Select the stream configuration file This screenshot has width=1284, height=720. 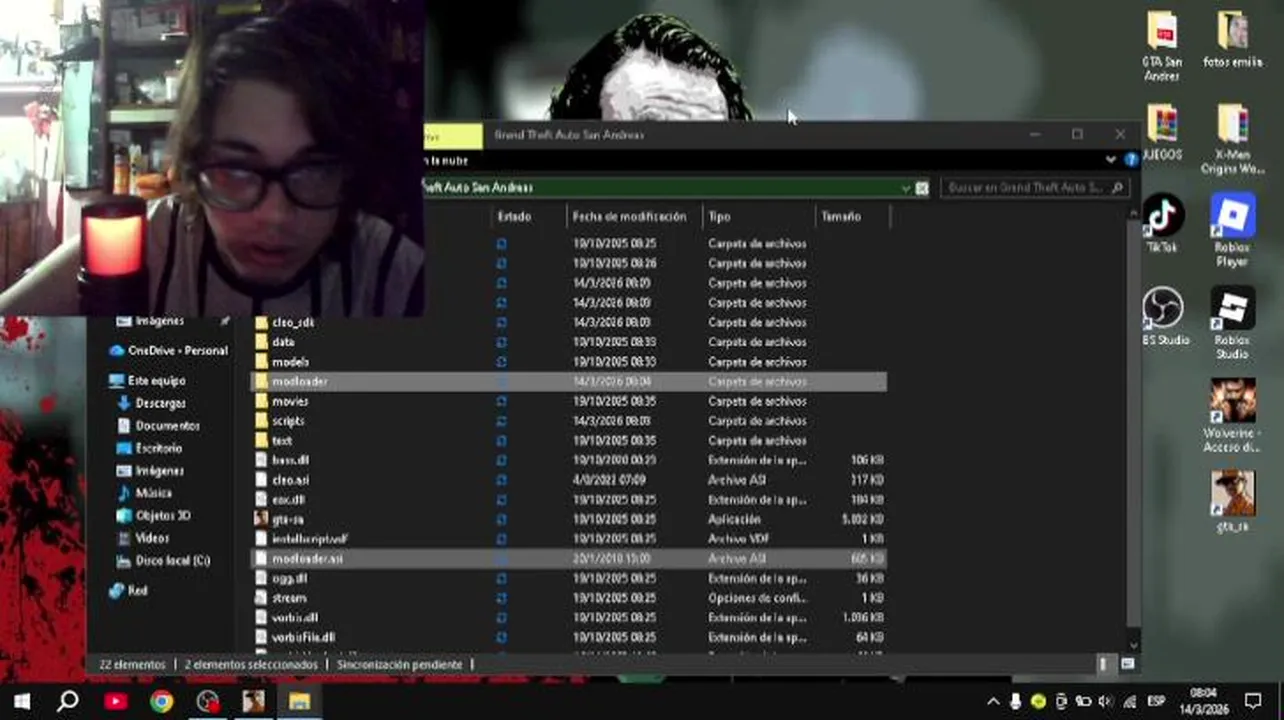(x=289, y=598)
